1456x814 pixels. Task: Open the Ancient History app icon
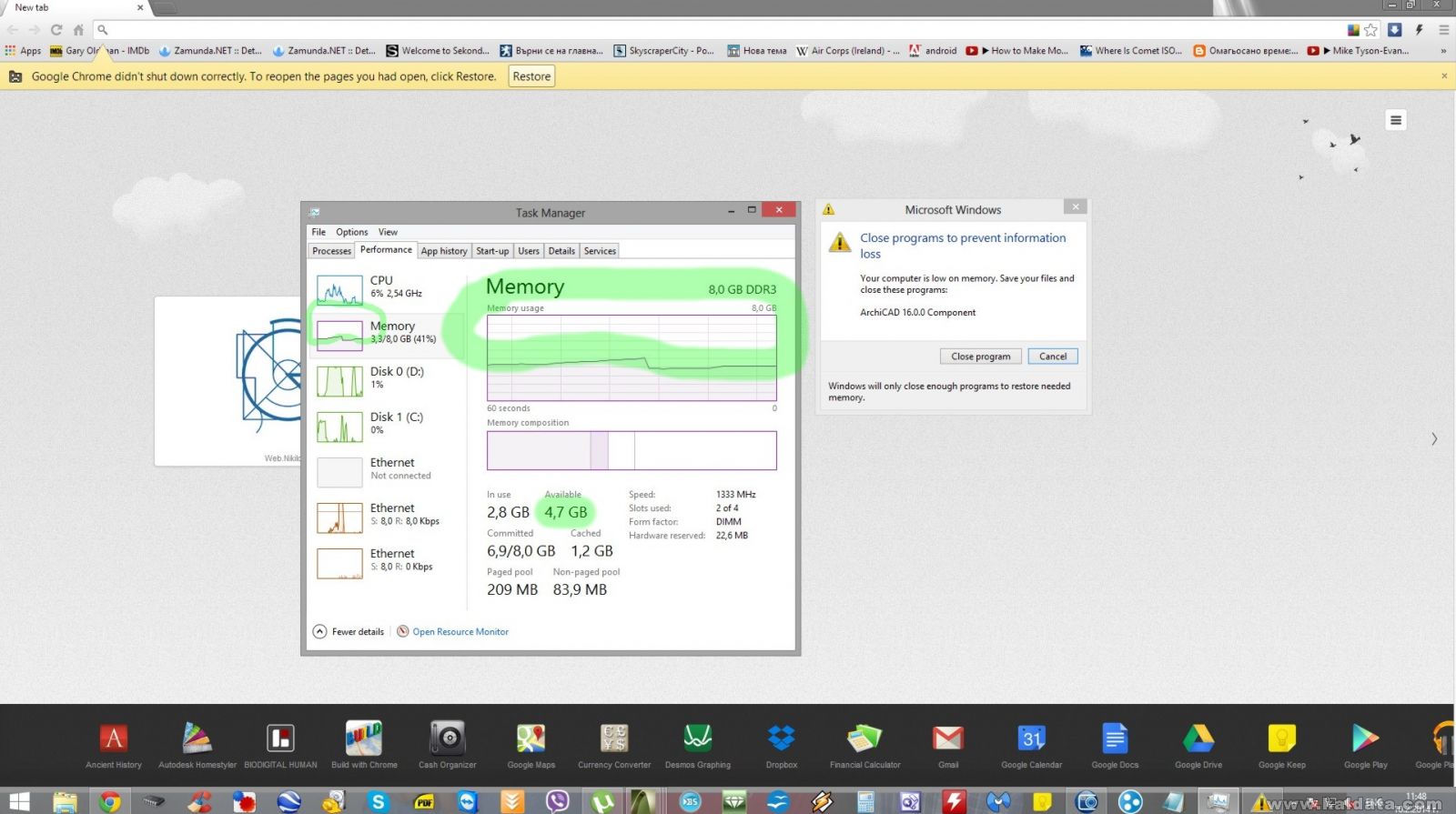(x=114, y=739)
